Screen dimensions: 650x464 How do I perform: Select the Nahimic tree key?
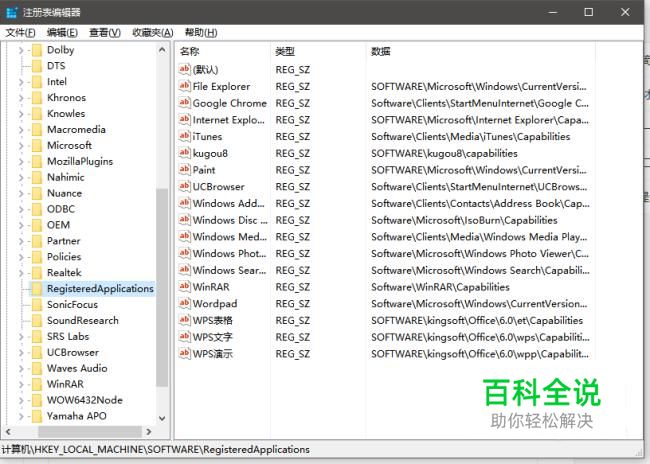pyautogui.click(x=65, y=177)
